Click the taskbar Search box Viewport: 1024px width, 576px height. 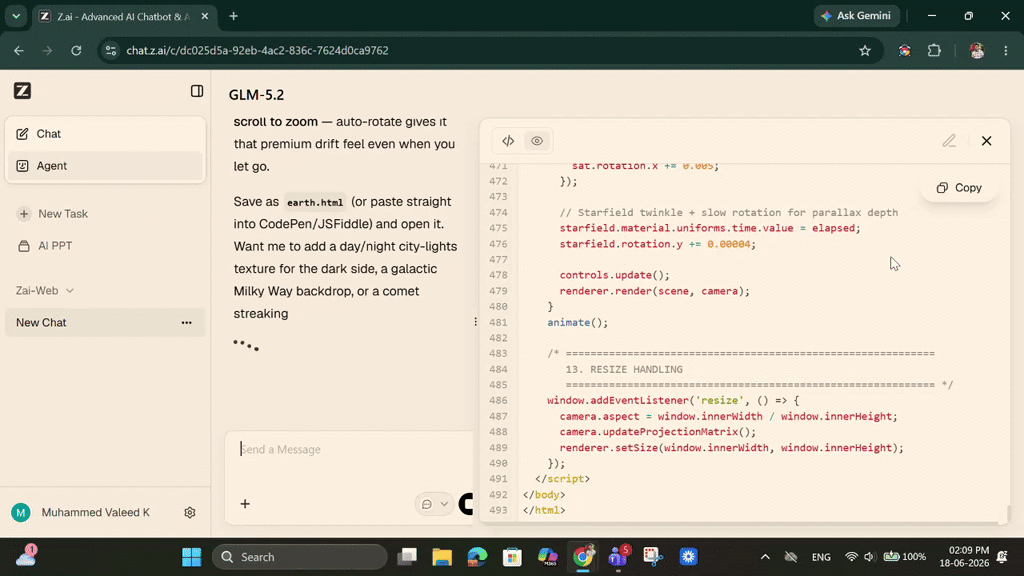coord(300,557)
